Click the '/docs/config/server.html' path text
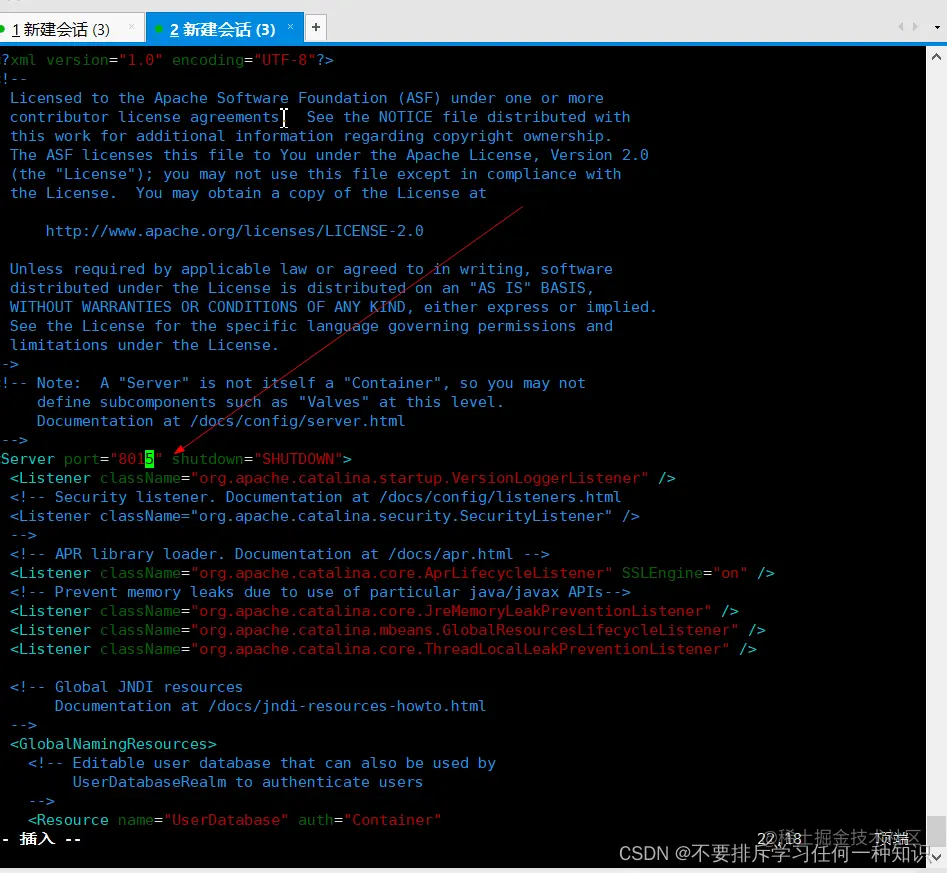This screenshot has height=873, width=947. [297, 421]
